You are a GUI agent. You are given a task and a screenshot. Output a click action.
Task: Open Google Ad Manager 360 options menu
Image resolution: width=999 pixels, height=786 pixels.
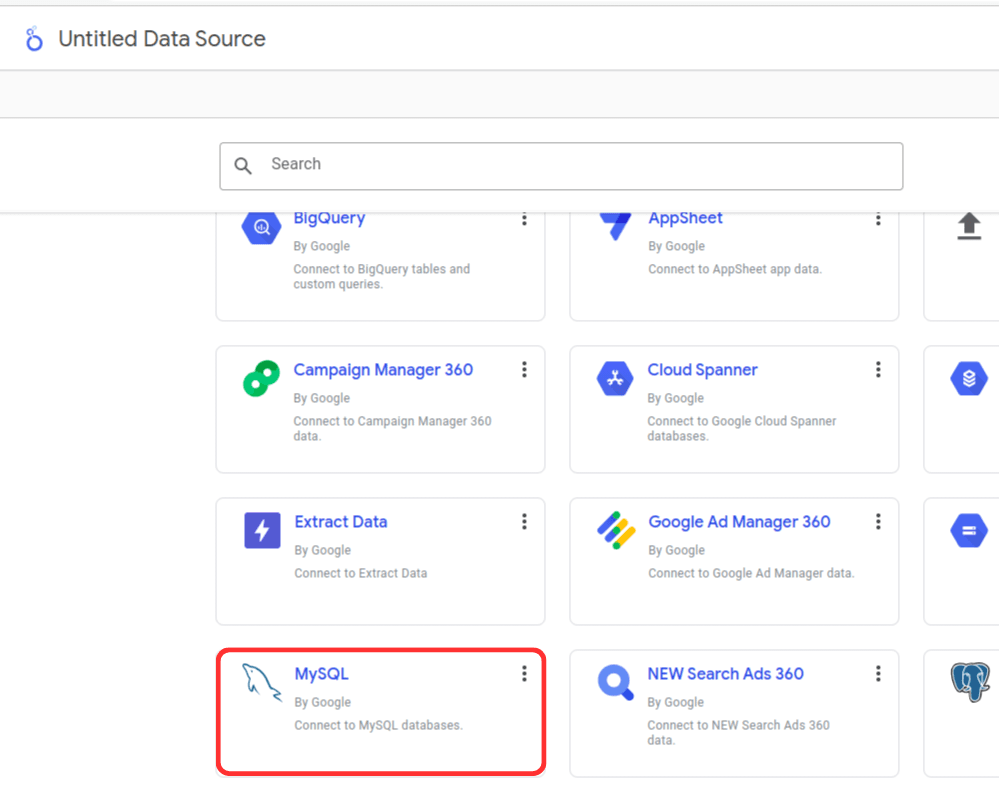pos(878,522)
